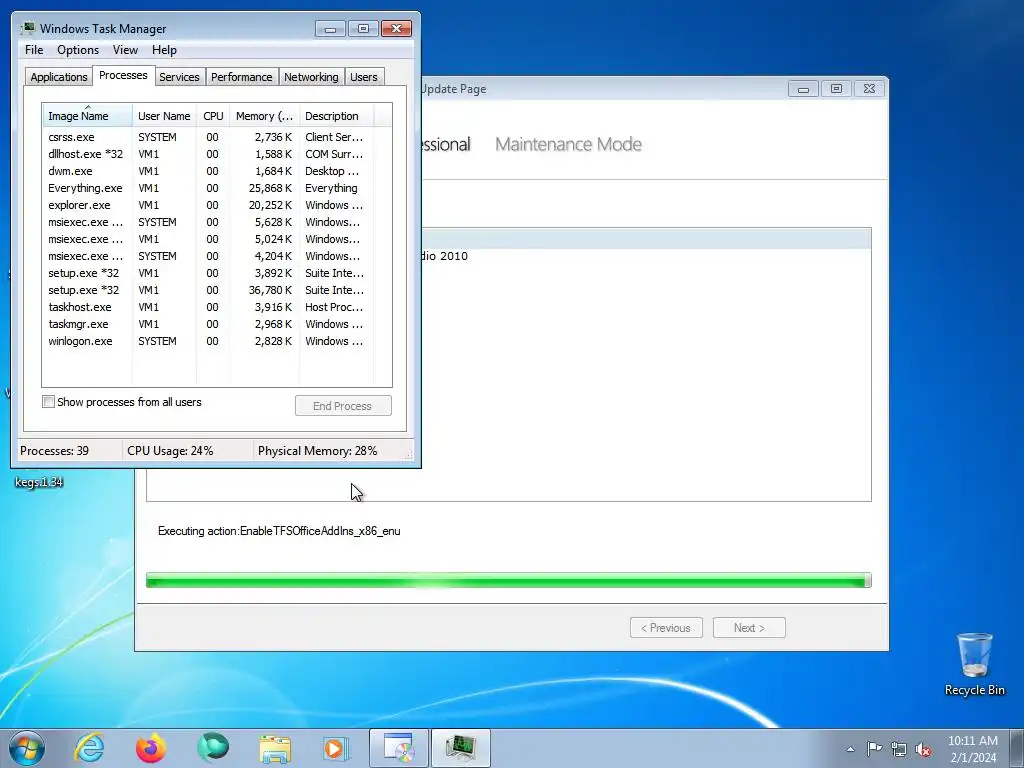1024x768 pixels.
Task: Open Internet Explorer from the taskbar
Action: pyautogui.click(x=89, y=748)
